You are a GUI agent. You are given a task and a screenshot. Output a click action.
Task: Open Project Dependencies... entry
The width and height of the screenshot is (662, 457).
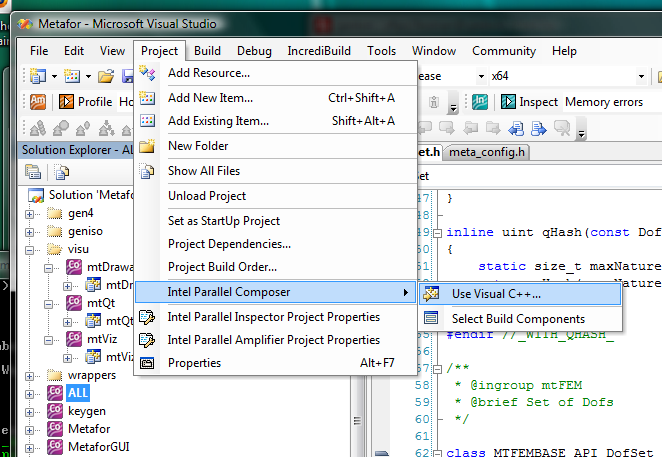click(x=276, y=244)
